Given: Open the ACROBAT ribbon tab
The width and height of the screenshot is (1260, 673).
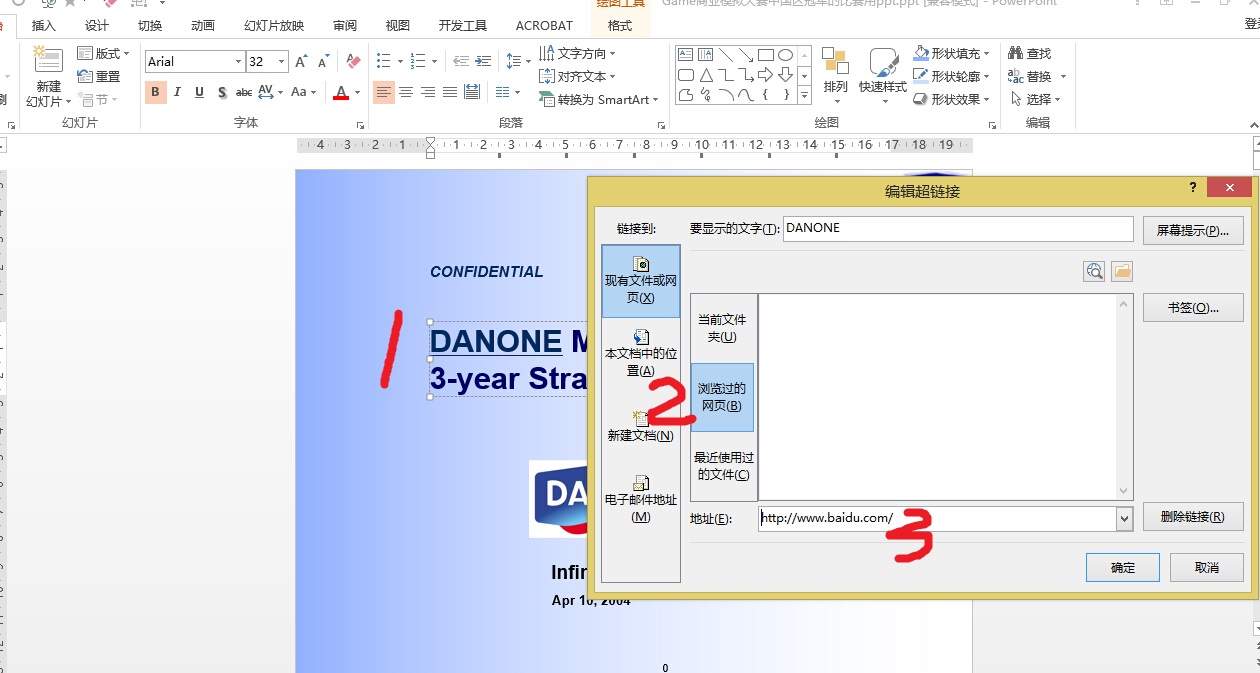Looking at the screenshot, I should click(544, 26).
